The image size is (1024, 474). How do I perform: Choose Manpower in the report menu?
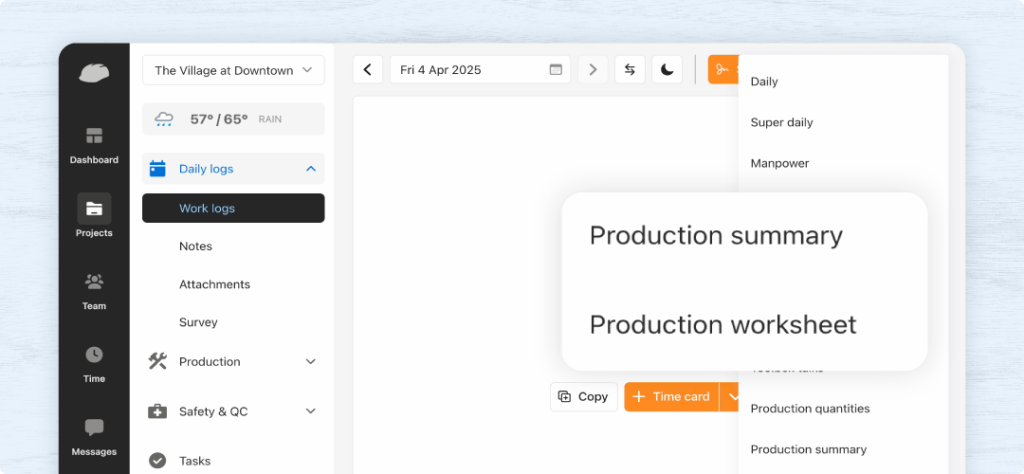click(780, 163)
